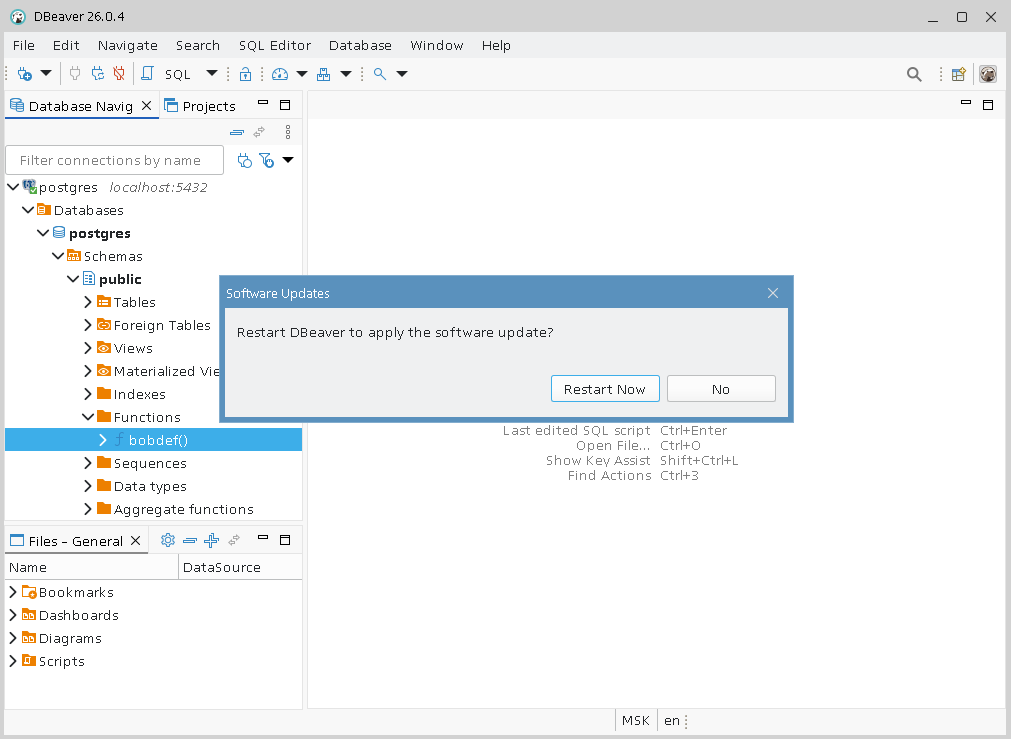The width and height of the screenshot is (1011, 739).
Task: Expand the Views folder
Action: (x=88, y=348)
